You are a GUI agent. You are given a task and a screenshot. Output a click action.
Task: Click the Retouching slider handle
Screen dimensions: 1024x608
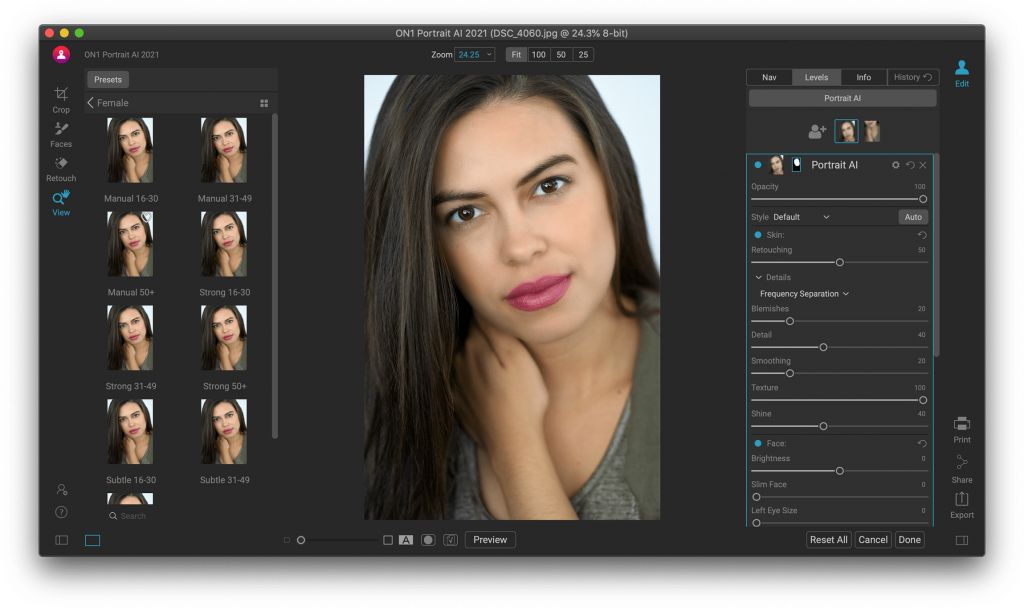839,262
